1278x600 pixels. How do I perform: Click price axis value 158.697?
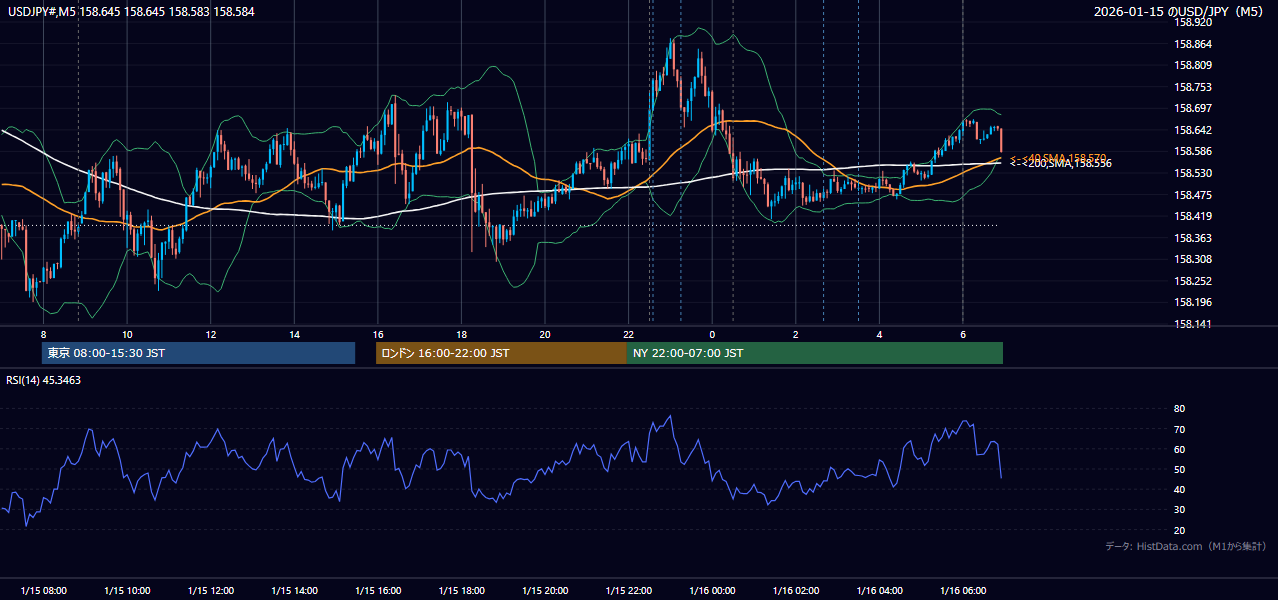[1193, 108]
